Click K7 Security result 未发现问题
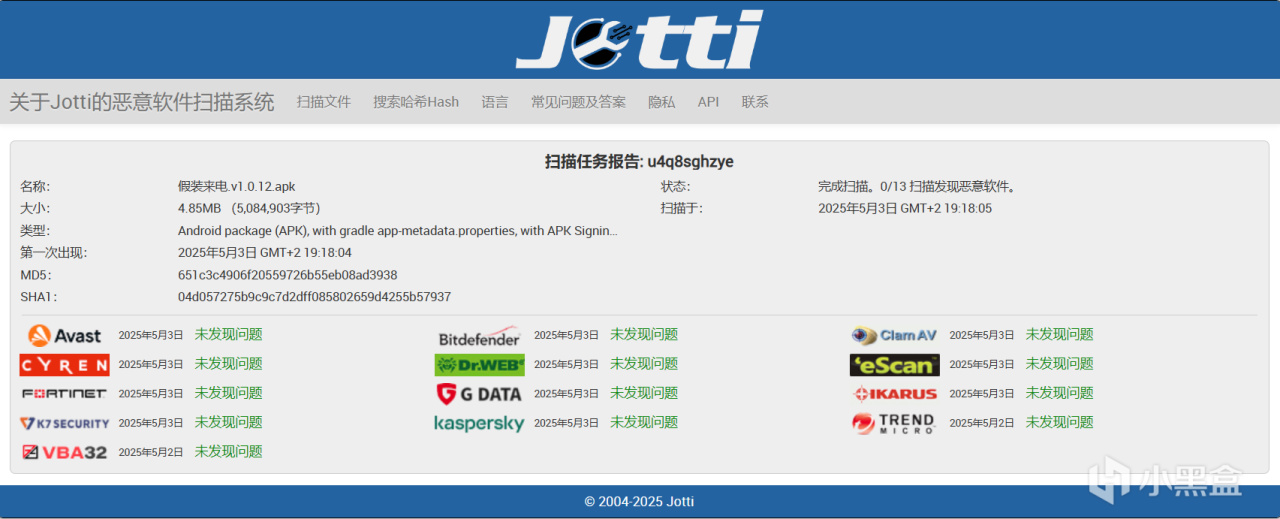 [x=229, y=422]
